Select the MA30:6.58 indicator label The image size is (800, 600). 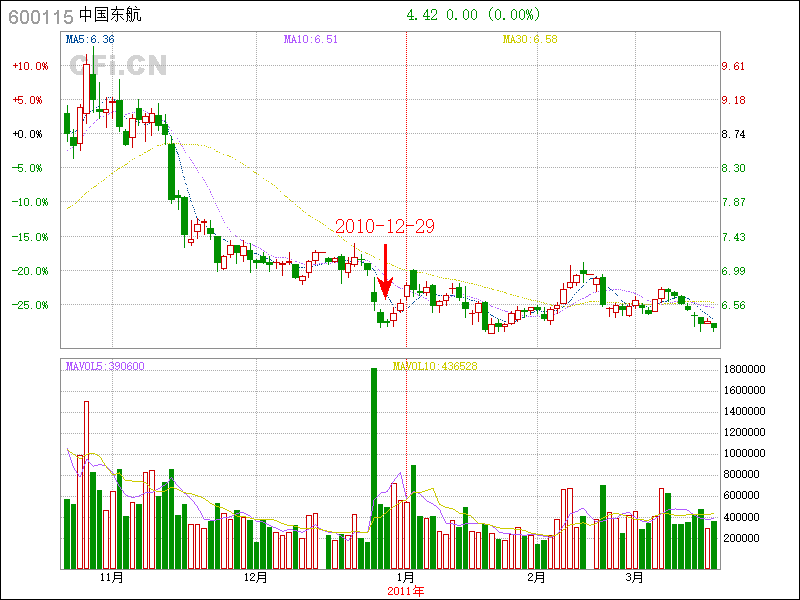pyautogui.click(x=529, y=39)
